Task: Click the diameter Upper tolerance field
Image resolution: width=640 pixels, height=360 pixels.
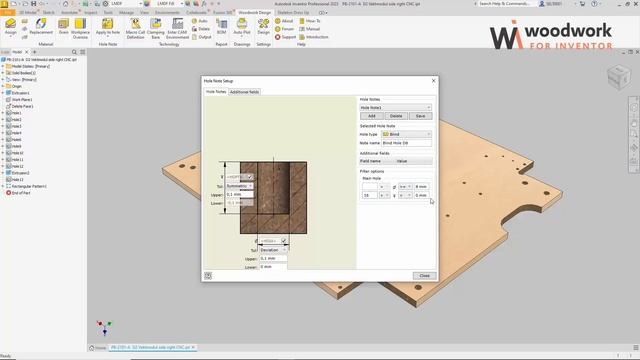Action: (x=273, y=258)
